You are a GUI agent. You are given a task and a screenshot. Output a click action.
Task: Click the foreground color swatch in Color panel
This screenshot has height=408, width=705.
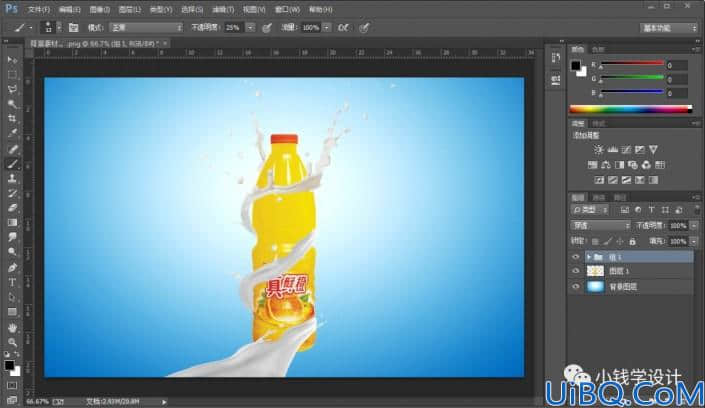(x=576, y=66)
